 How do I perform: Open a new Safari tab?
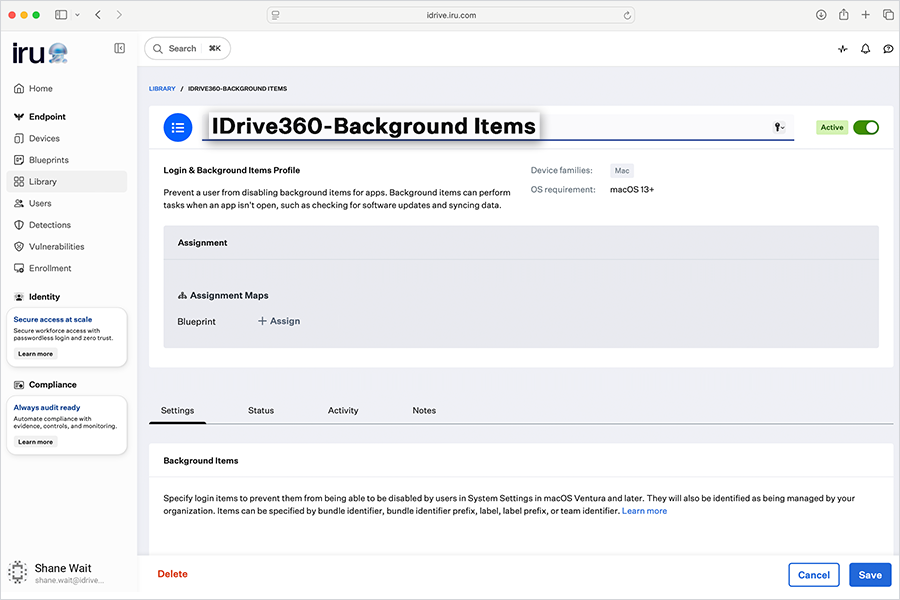(x=866, y=15)
